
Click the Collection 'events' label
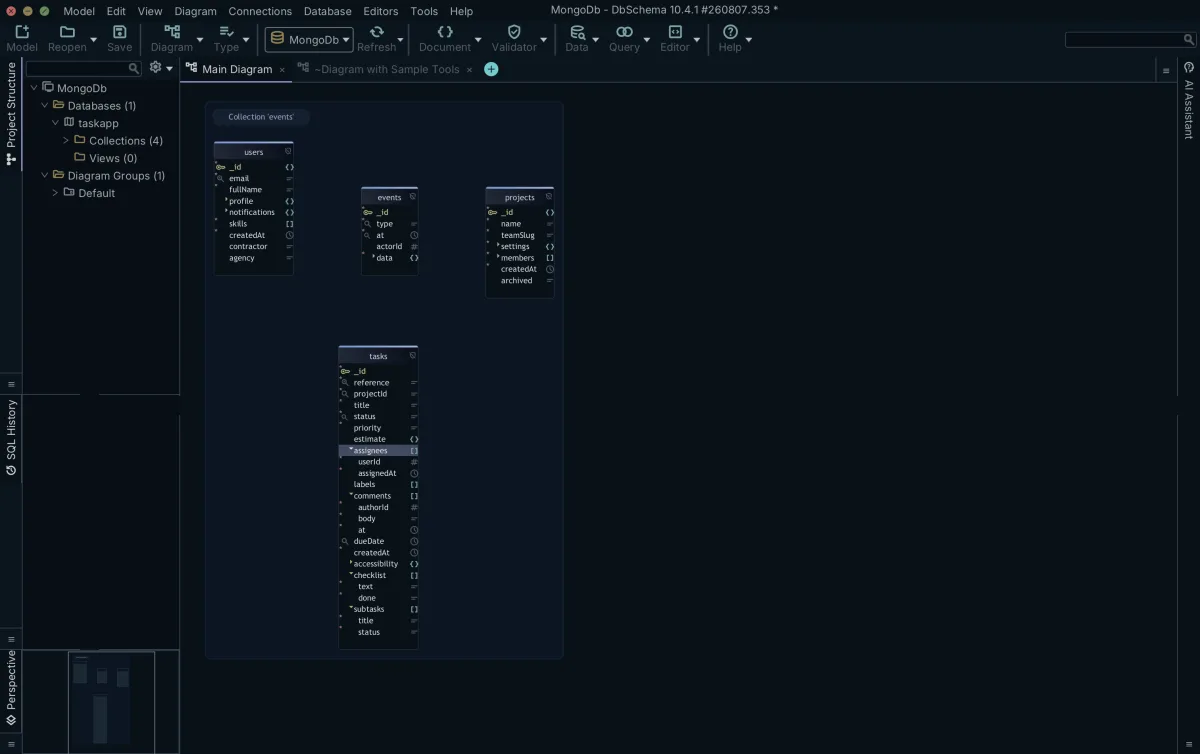tap(261, 117)
